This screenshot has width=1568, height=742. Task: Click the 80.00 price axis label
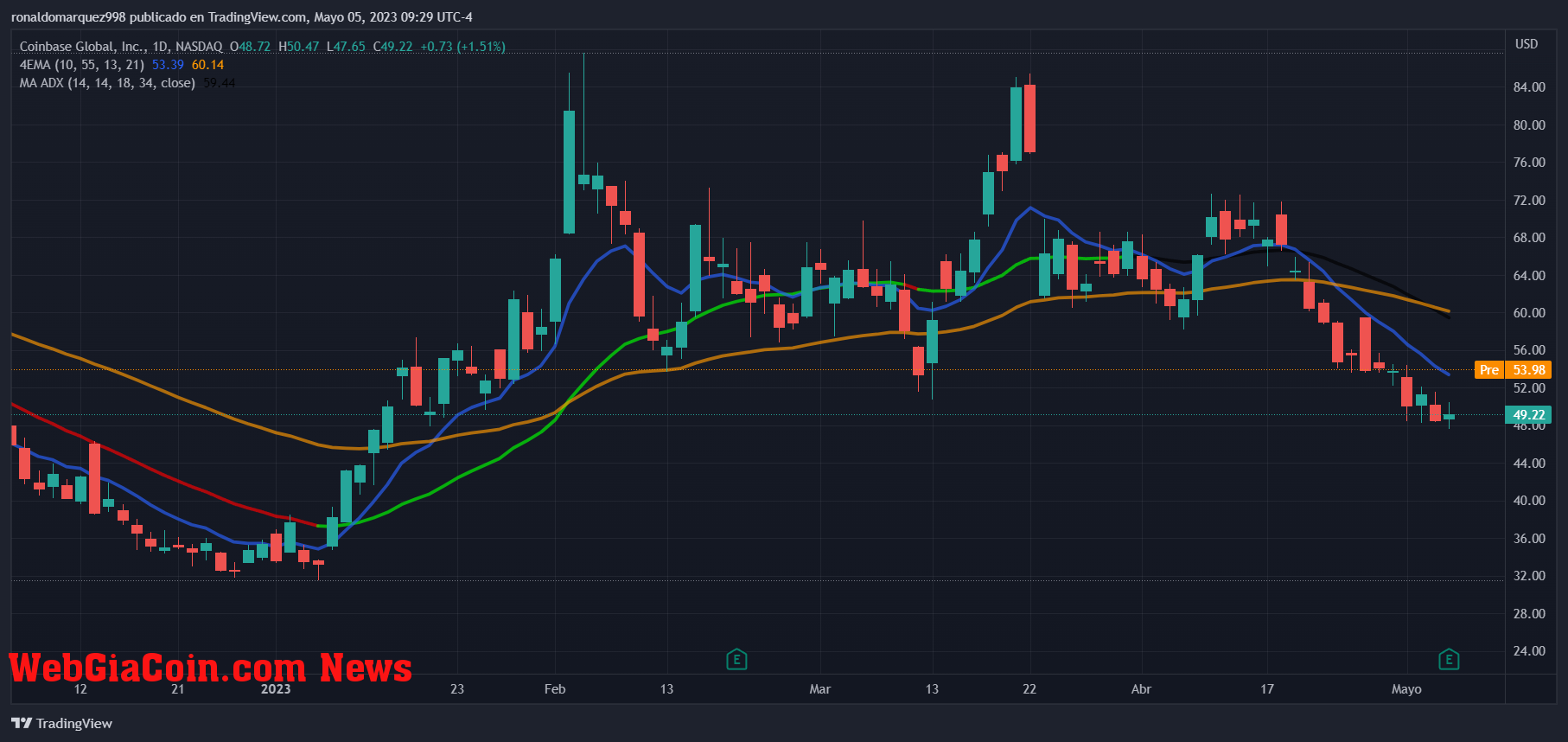point(1529,125)
